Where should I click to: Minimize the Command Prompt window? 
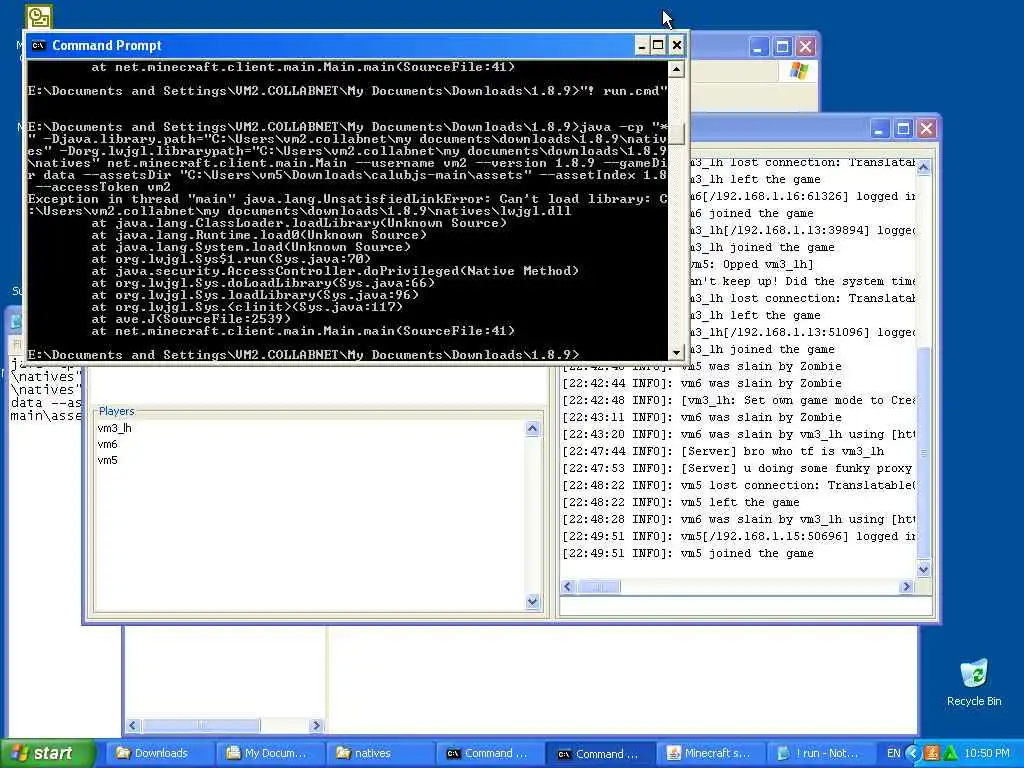point(641,46)
